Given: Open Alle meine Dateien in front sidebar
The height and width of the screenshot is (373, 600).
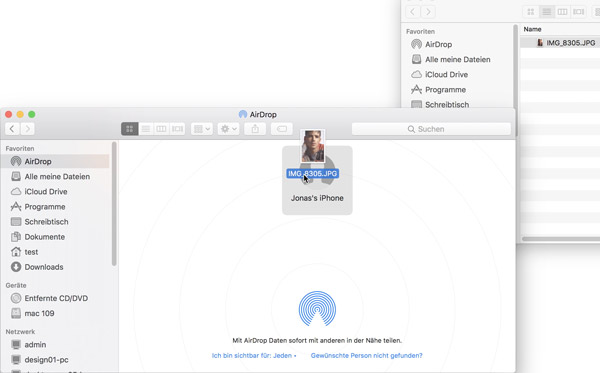Looking at the screenshot, I should (x=55, y=176).
